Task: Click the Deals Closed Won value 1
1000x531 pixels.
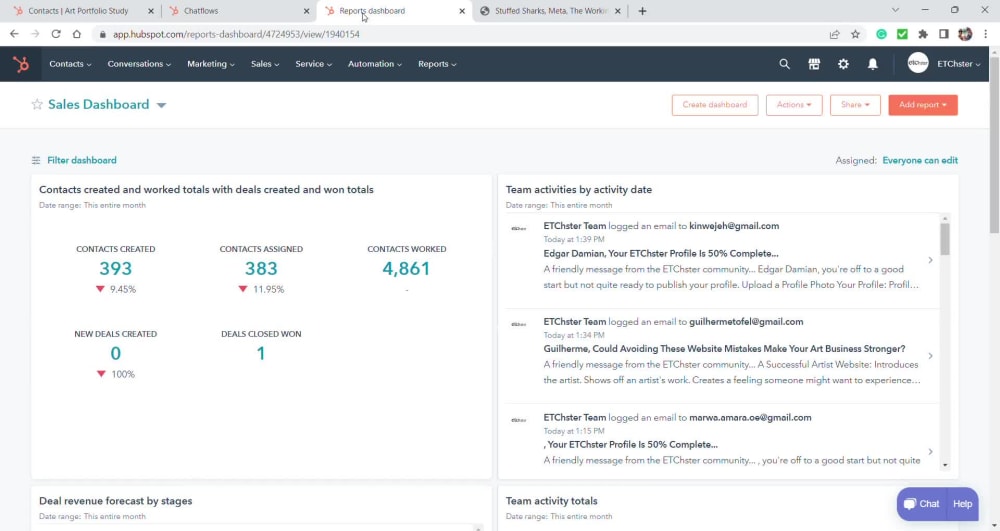Action: (261, 353)
